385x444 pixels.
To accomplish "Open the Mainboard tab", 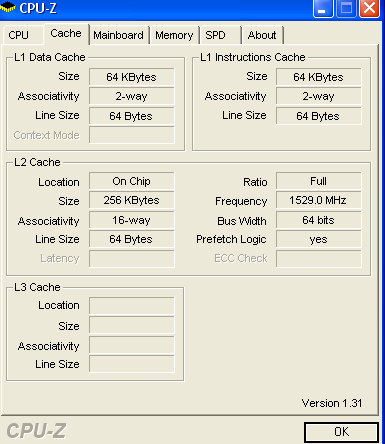I will [x=118, y=35].
